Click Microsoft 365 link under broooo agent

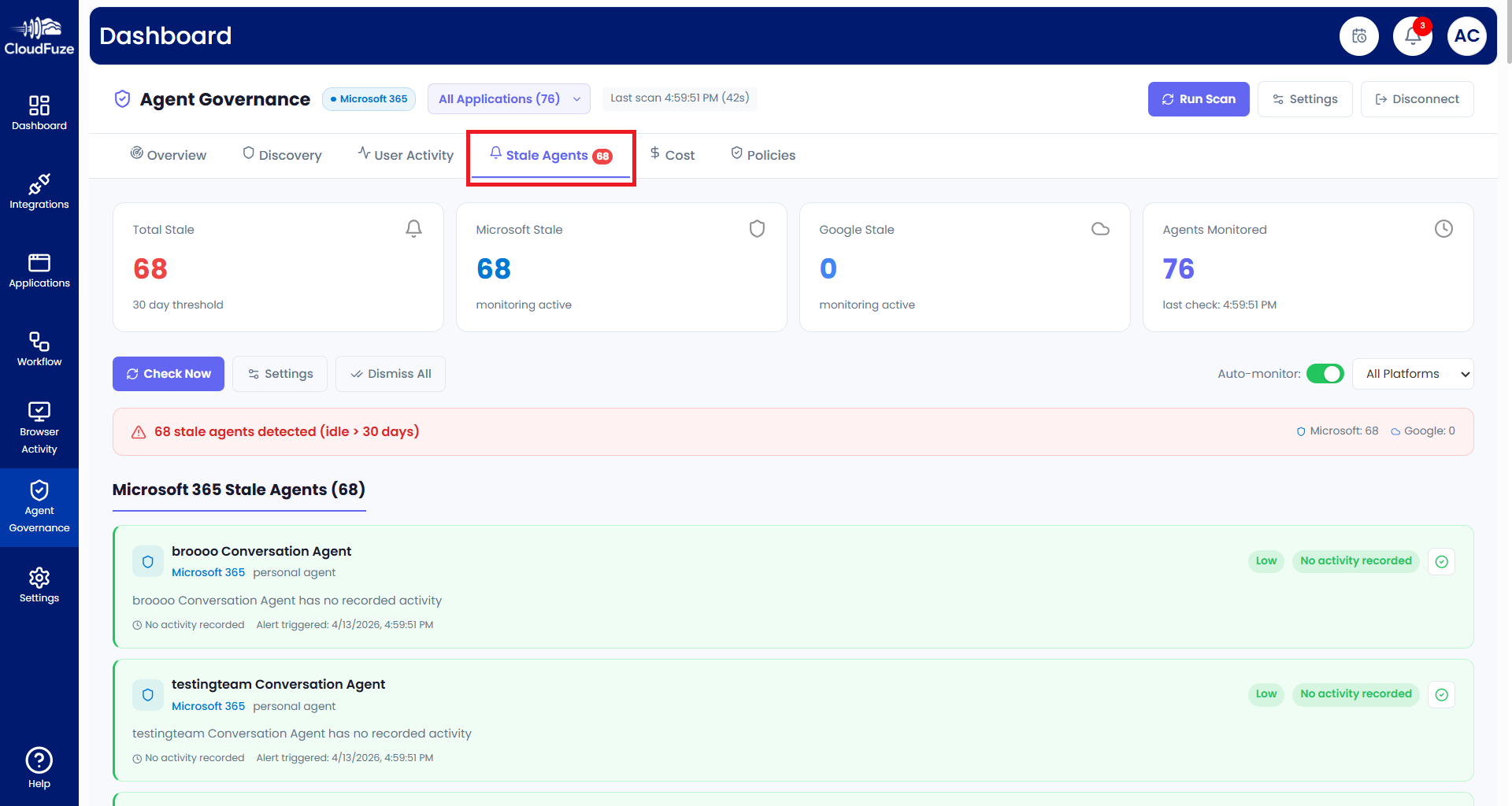coord(208,572)
